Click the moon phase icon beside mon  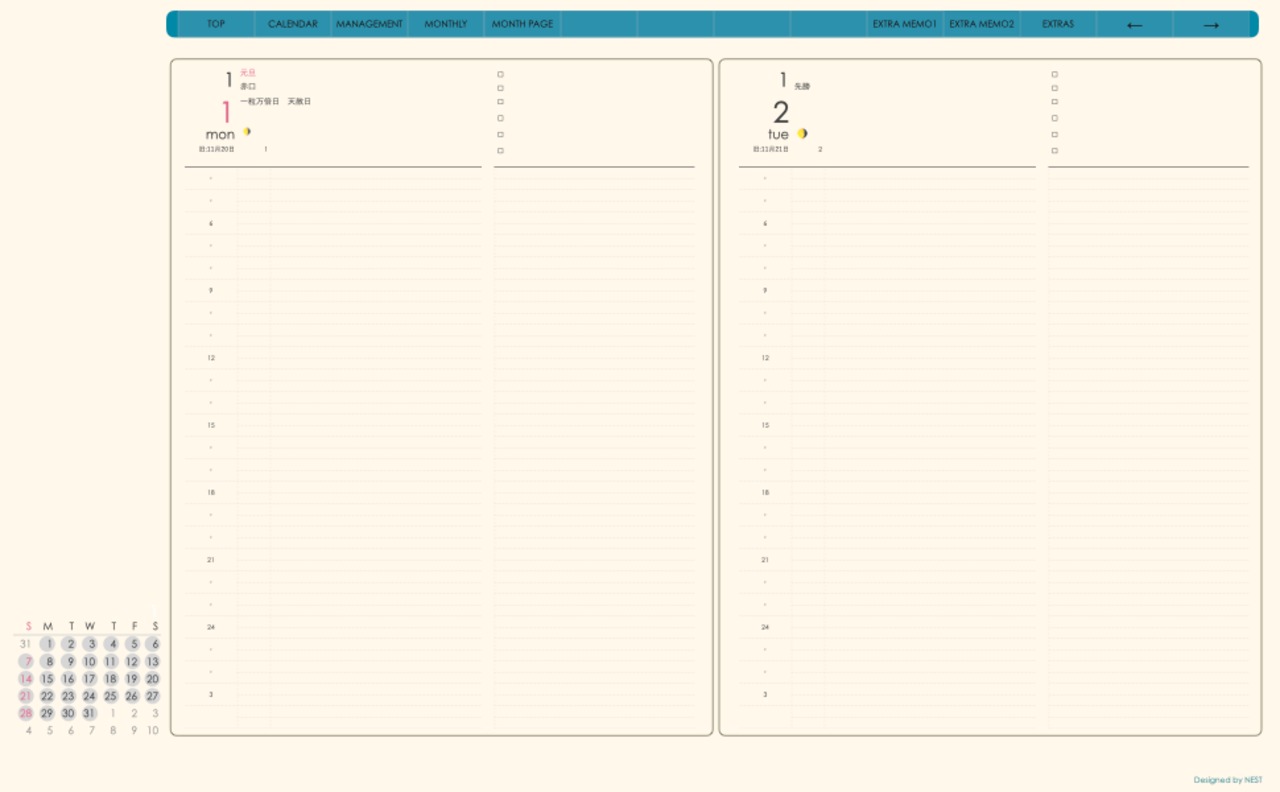pos(246,132)
